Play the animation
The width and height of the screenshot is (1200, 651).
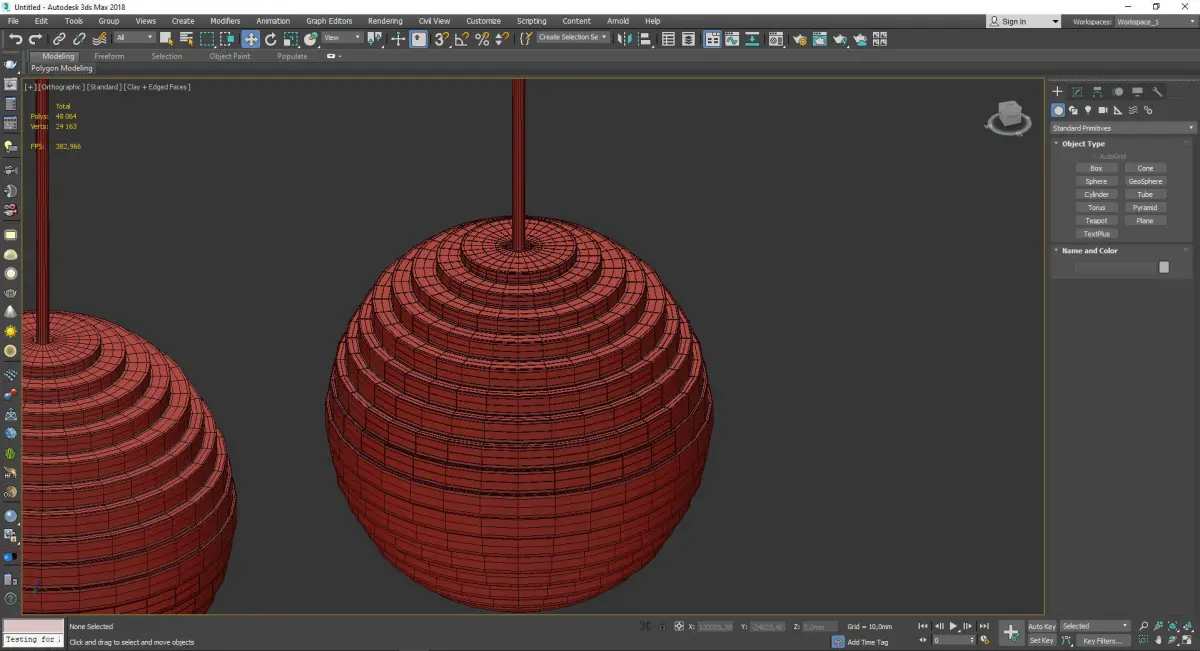point(954,626)
